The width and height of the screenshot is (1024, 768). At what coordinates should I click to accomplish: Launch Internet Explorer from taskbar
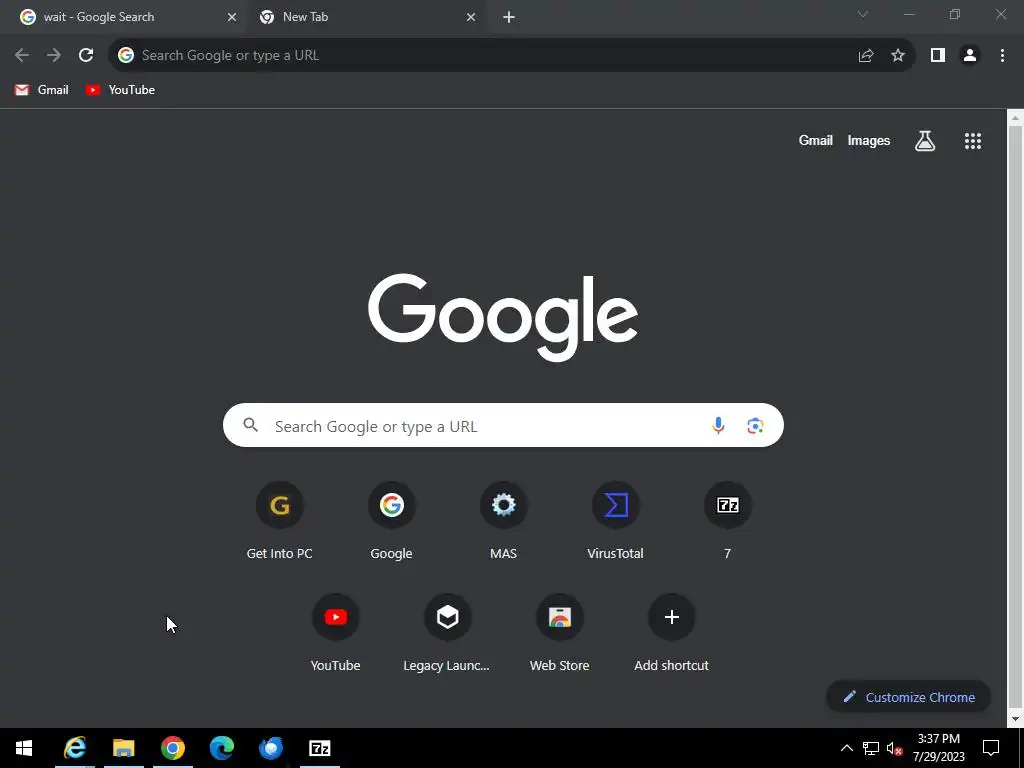75,748
